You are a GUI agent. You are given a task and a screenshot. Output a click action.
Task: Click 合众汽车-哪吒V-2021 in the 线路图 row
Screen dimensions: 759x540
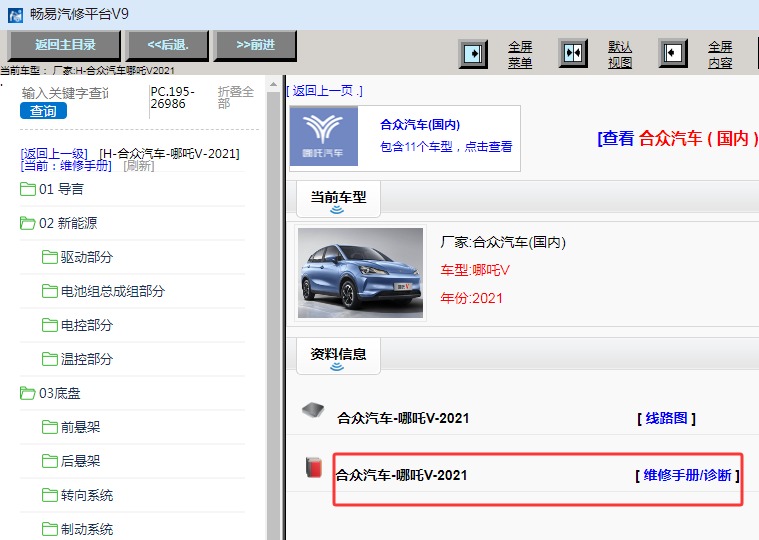403,418
